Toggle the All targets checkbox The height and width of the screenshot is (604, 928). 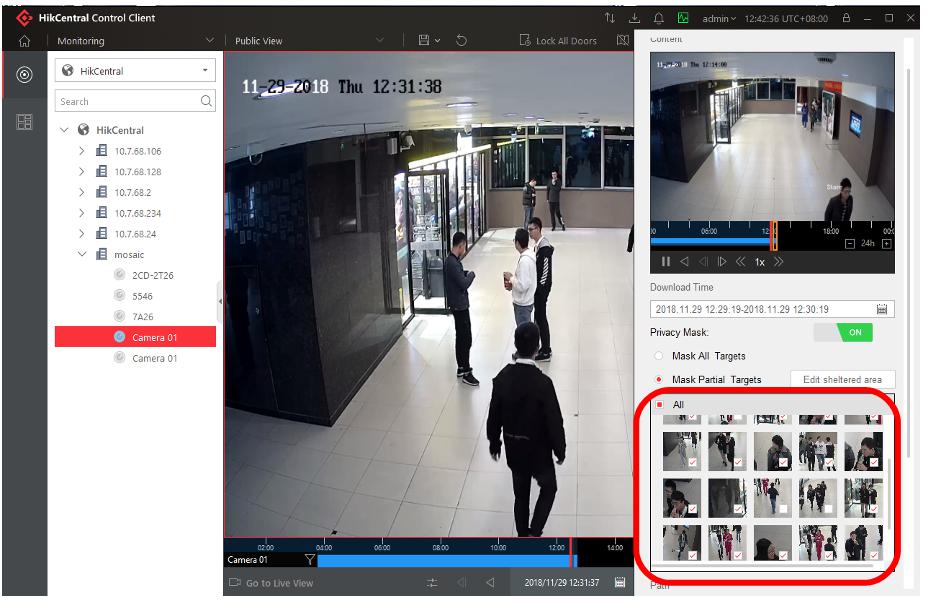tap(658, 405)
